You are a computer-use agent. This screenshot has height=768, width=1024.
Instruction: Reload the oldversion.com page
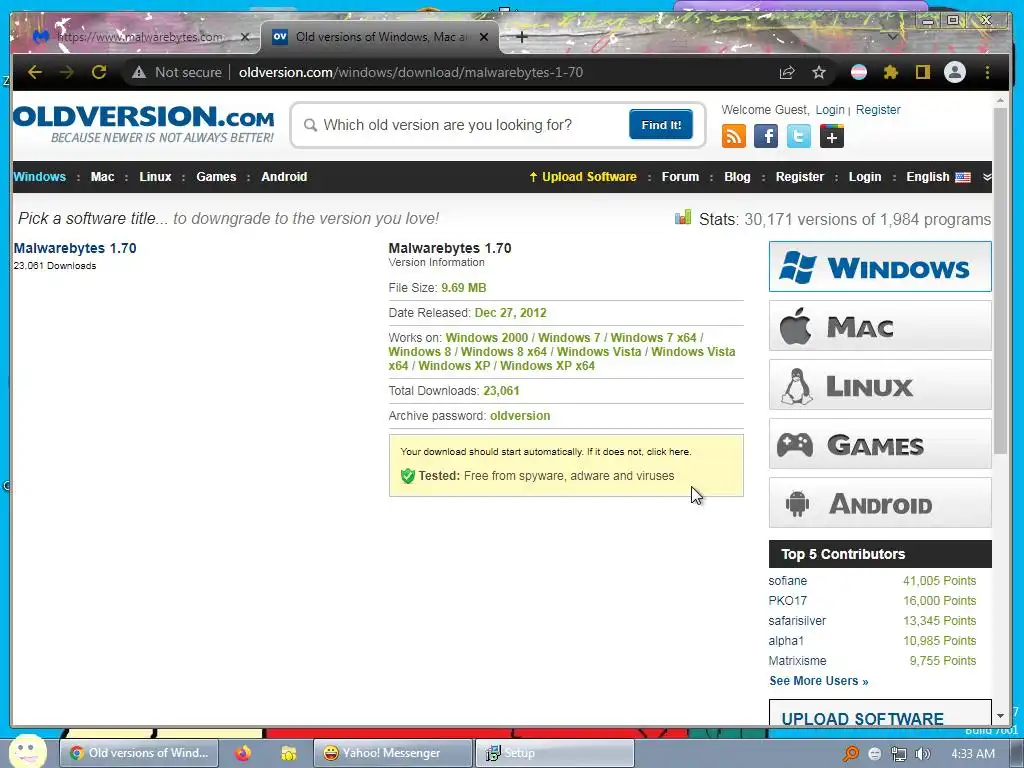pos(99,72)
